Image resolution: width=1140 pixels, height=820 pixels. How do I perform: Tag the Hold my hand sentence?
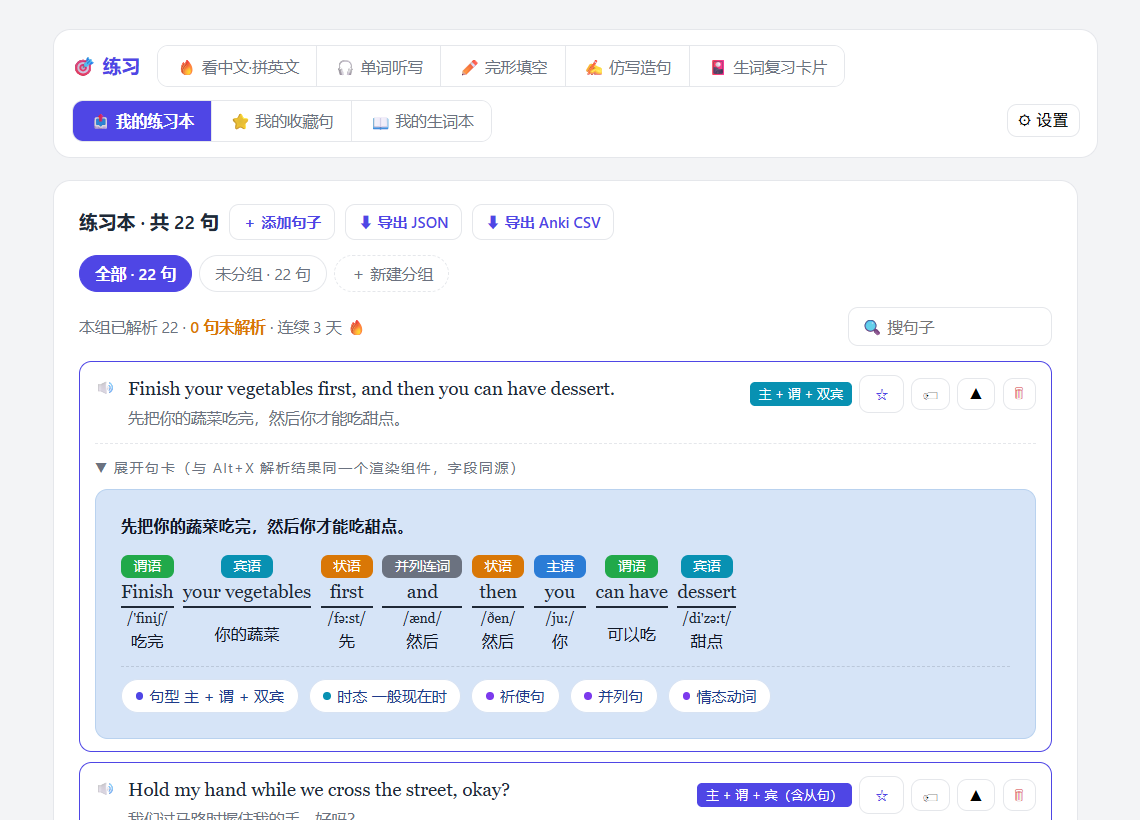pos(931,796)
